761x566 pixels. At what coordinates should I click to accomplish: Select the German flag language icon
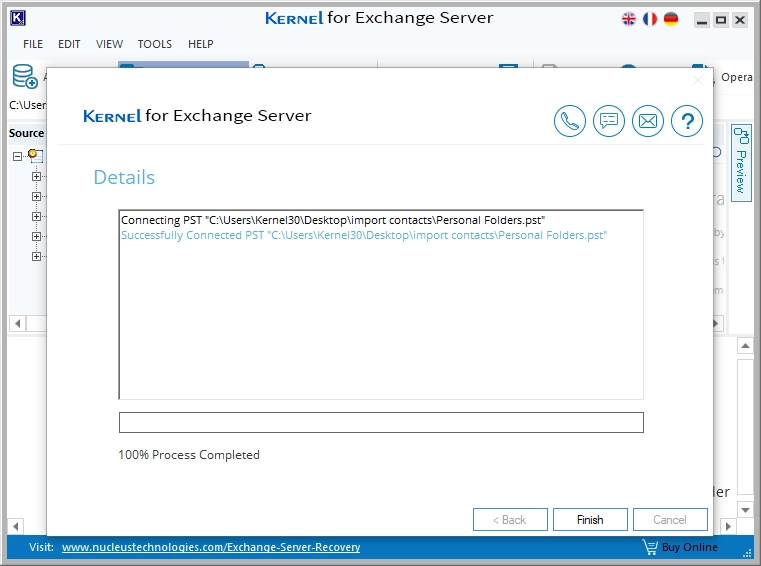coord(671,19)
